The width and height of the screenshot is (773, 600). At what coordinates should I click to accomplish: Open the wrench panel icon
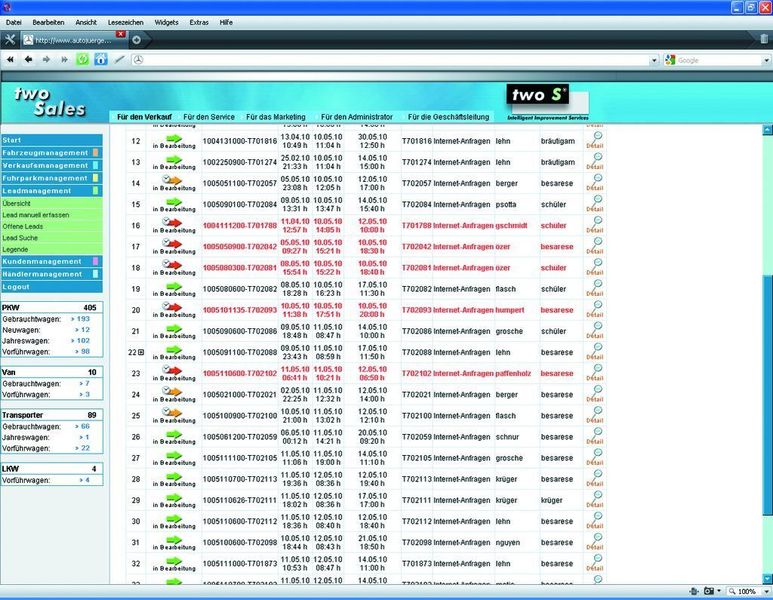click(x=10, y=40)
